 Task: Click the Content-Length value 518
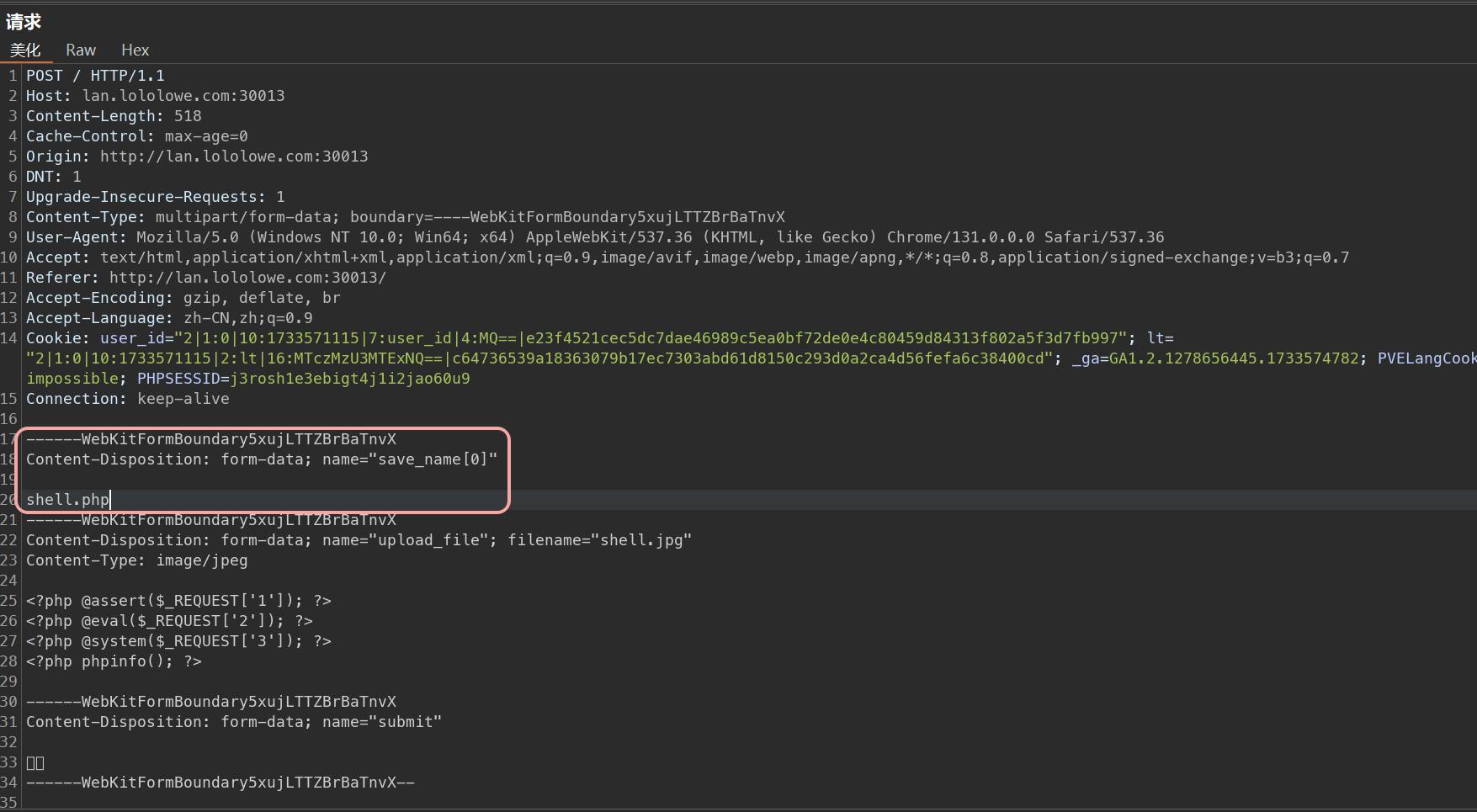tap(188, 116)
